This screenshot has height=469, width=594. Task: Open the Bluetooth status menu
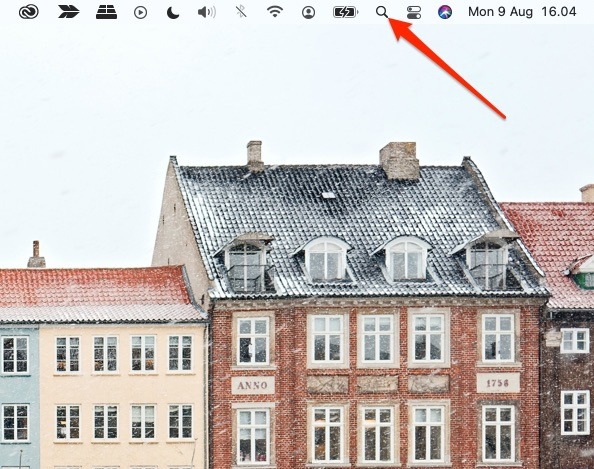[x=241, y=12]
